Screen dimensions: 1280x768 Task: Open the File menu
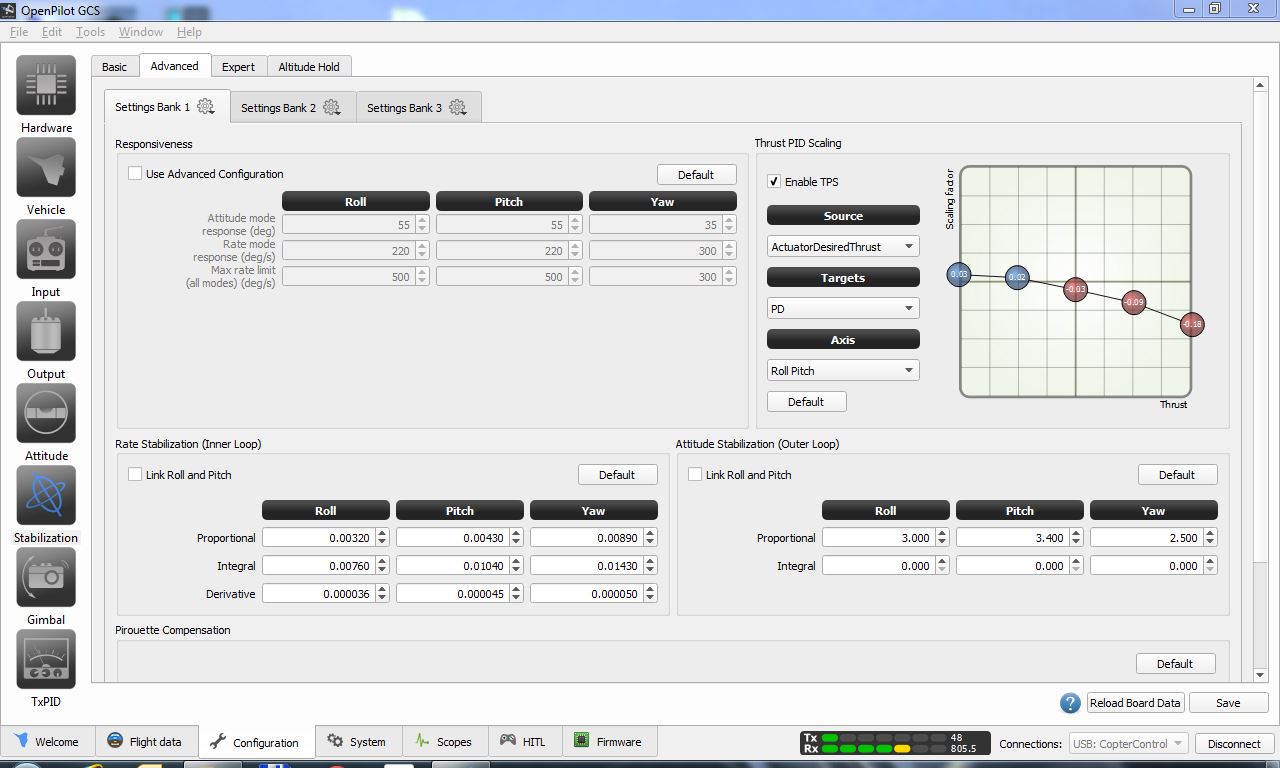pyautogui.click(x=19, y=32)
